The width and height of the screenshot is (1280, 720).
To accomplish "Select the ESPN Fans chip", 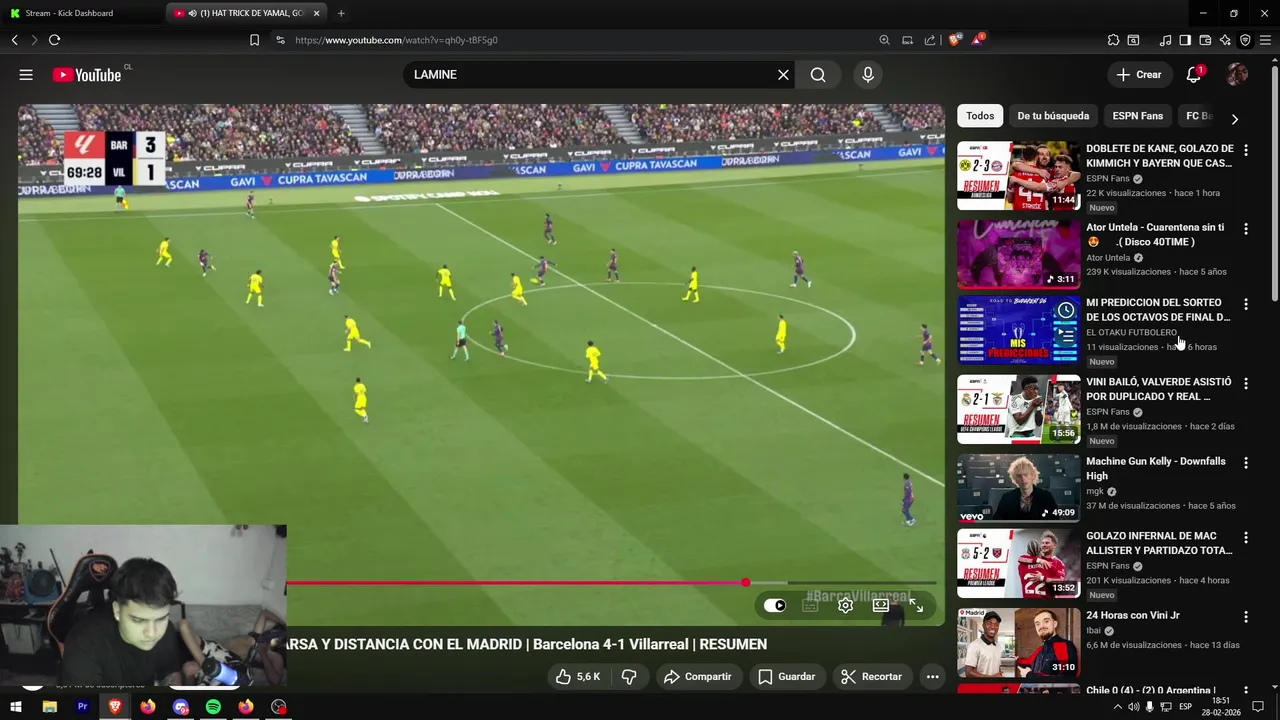I will click(1138, 116).
